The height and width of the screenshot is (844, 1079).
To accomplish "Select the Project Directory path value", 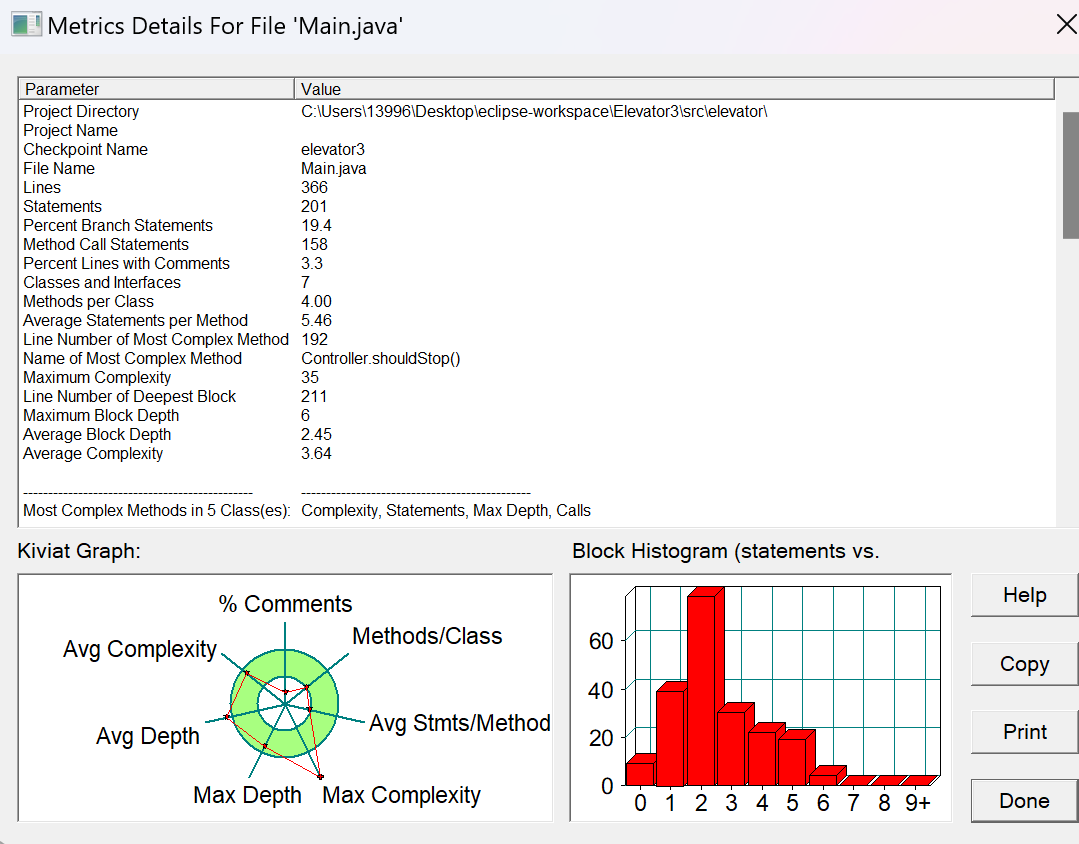I will click(534, 112).
